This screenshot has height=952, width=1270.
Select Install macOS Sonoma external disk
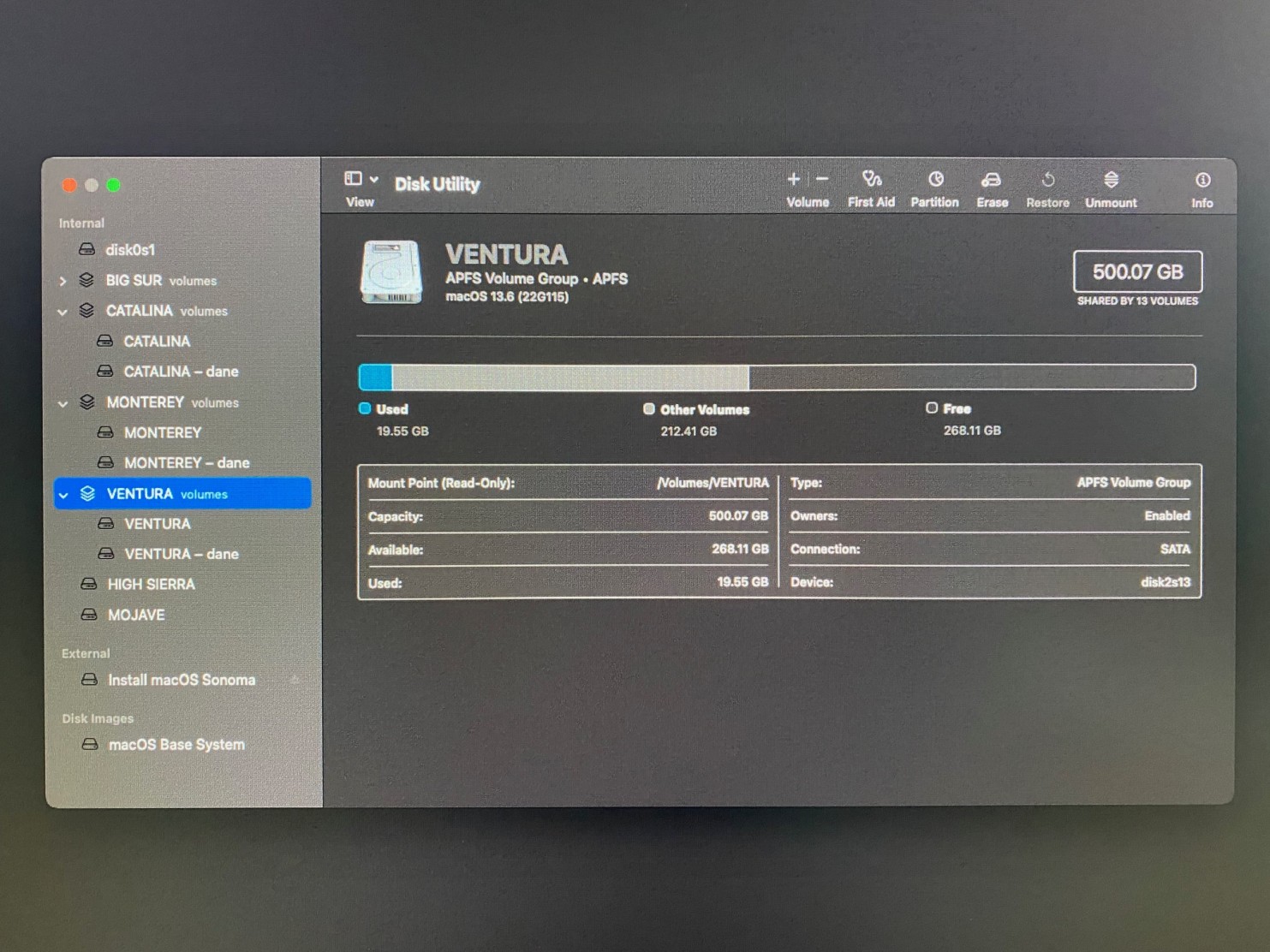182,680
